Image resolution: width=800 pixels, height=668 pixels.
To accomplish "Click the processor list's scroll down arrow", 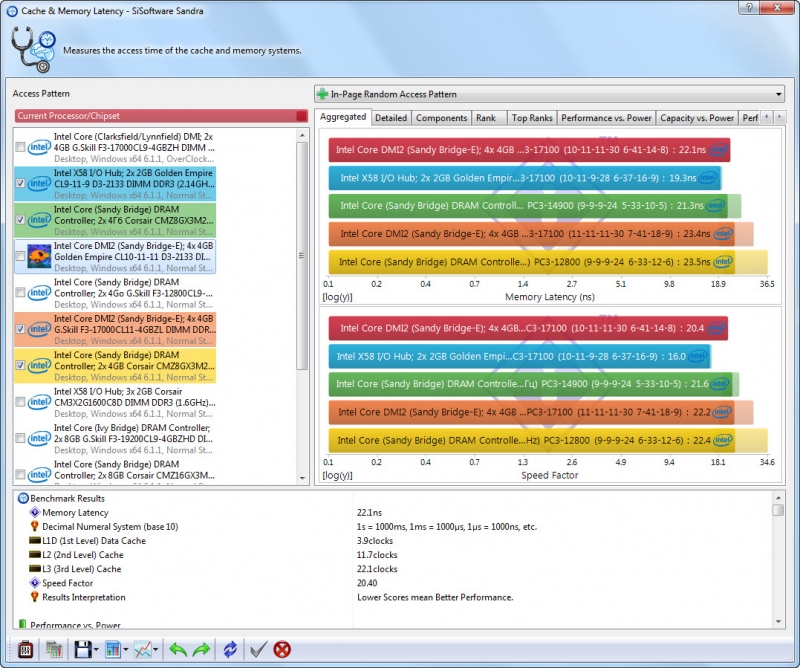I will tap(302, 478).
